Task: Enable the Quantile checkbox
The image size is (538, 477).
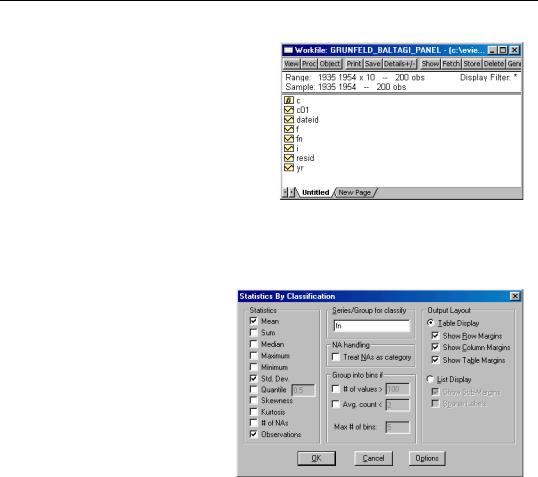Action: coord(253,390)
